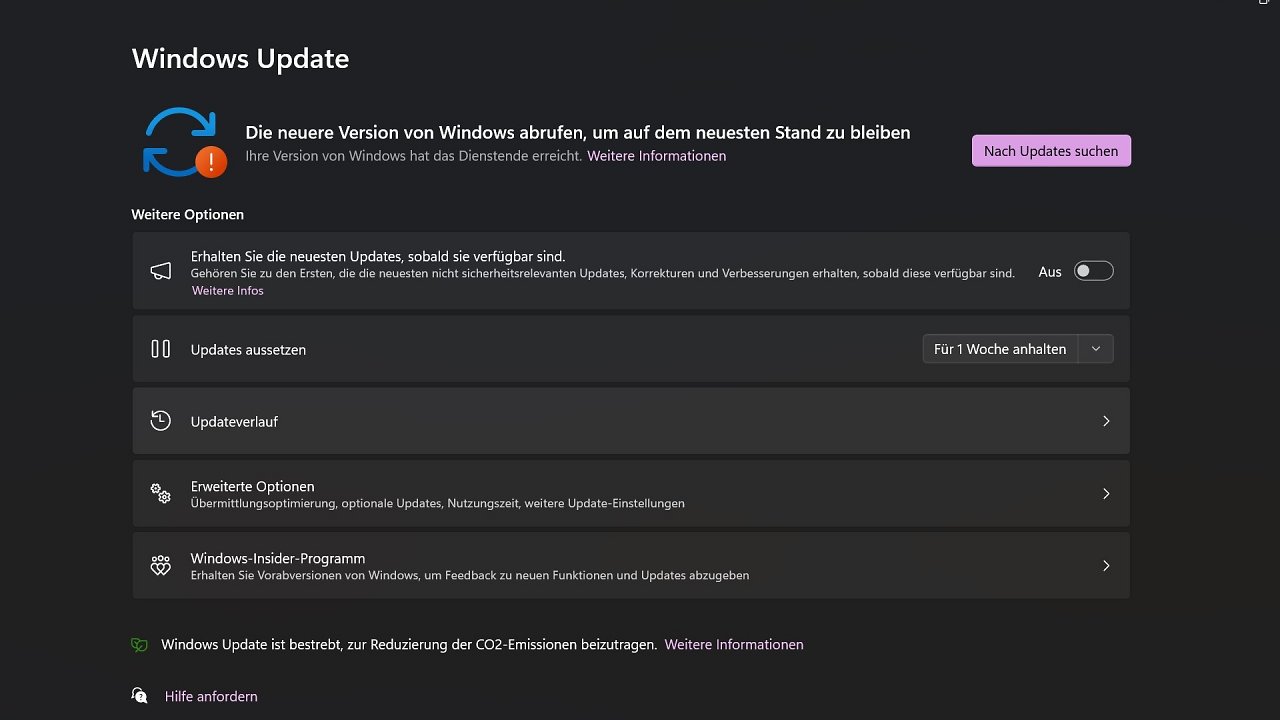This screenshot has height=720, width=1280.
Task: Click the Windows Update sync status icon
Action: (184, 142)
